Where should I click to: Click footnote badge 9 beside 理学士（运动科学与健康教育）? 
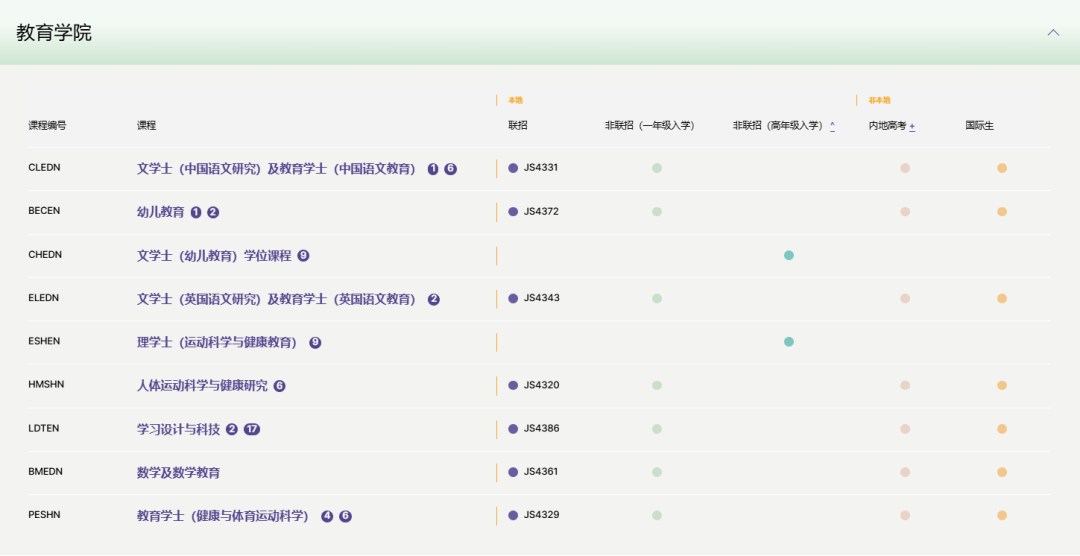315,342
